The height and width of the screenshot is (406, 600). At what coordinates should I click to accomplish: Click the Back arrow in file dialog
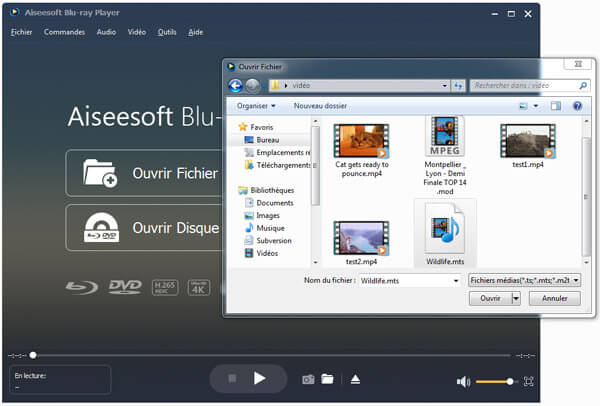[236, 86]
